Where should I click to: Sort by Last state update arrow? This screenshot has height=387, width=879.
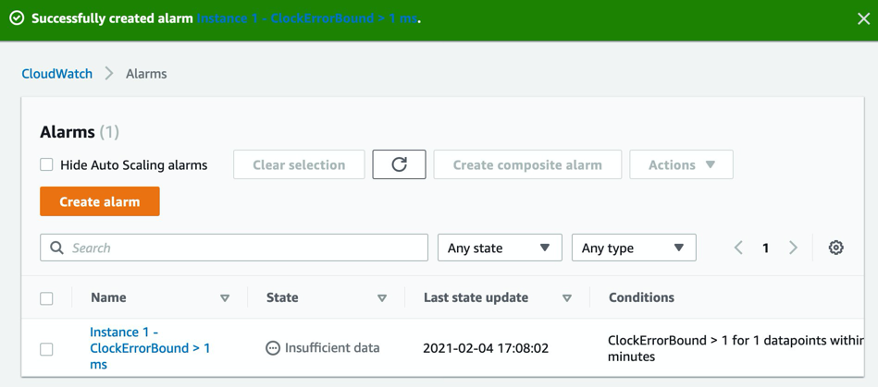(567, 298)
